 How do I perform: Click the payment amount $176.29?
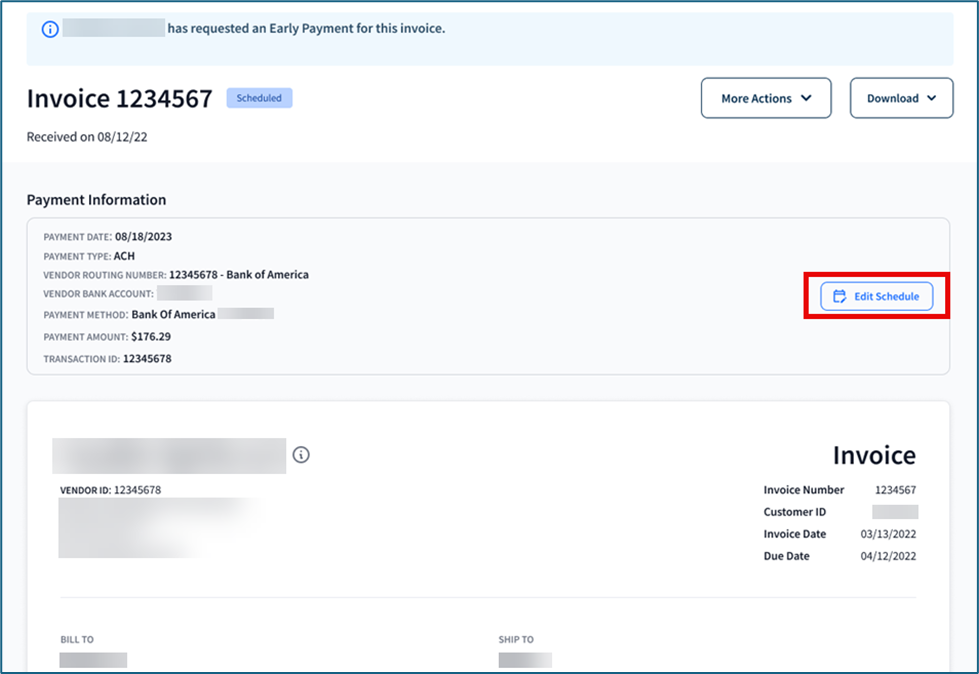click(x=151, y=336)
